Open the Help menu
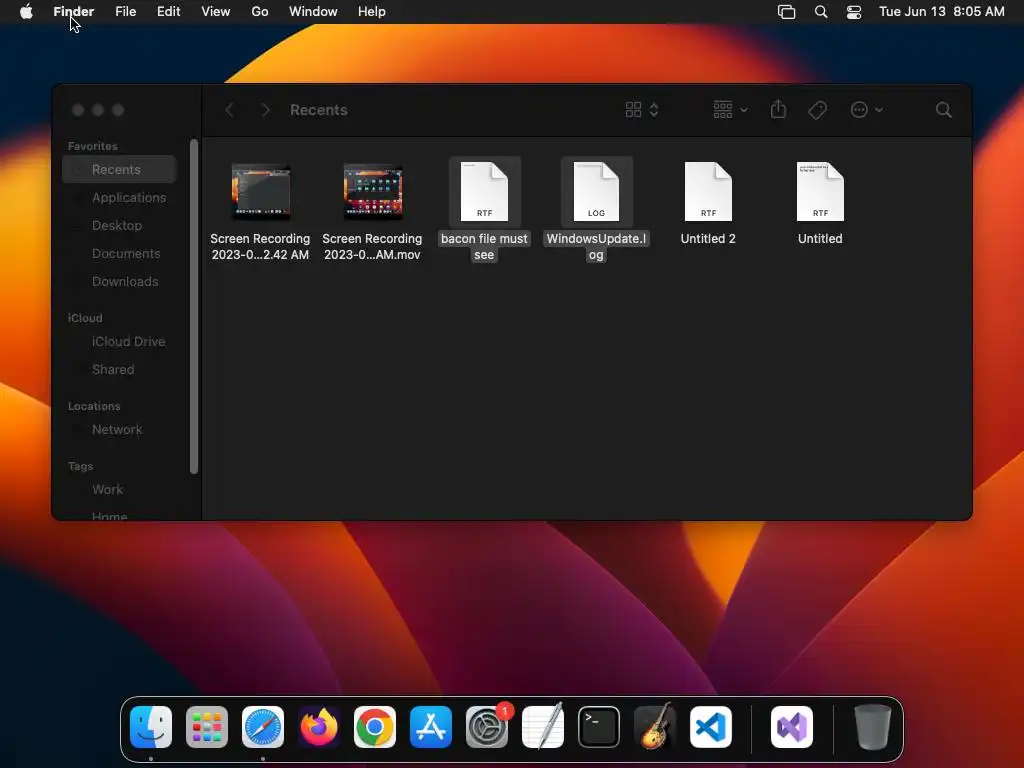 (372, 12)
